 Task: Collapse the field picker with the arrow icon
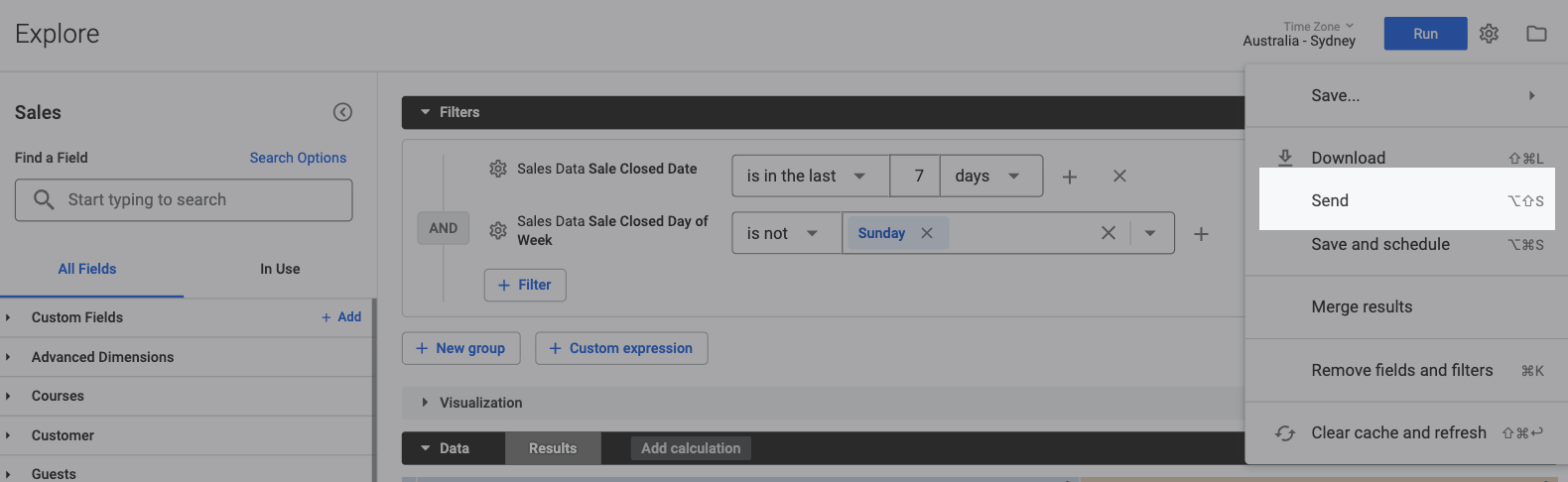coord(342,112)
